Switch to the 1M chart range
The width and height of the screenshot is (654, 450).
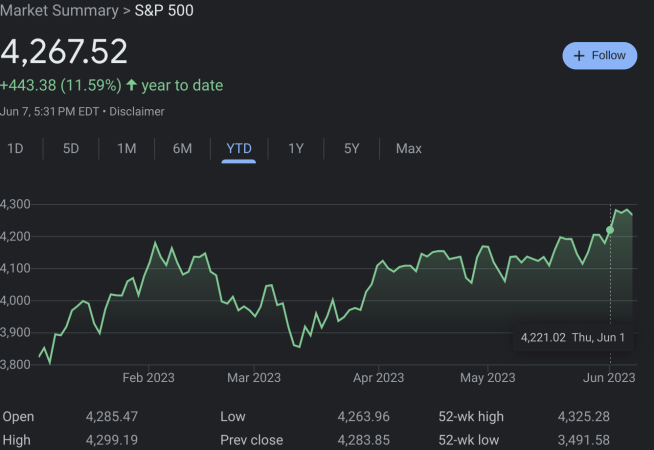click(127, 148)
